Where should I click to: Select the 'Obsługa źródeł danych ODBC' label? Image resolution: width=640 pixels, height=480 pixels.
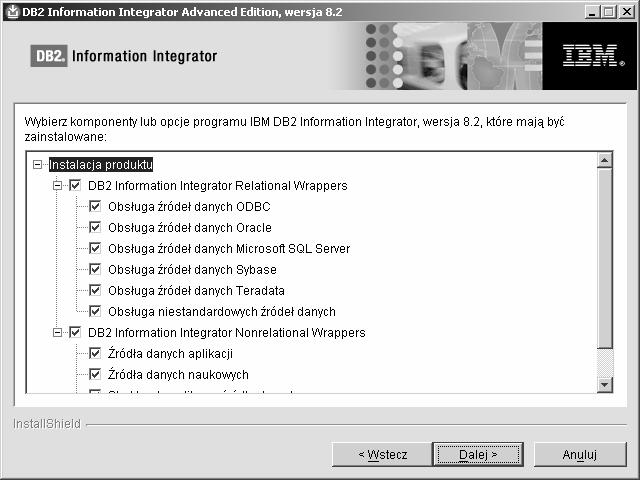click(189, 207)
